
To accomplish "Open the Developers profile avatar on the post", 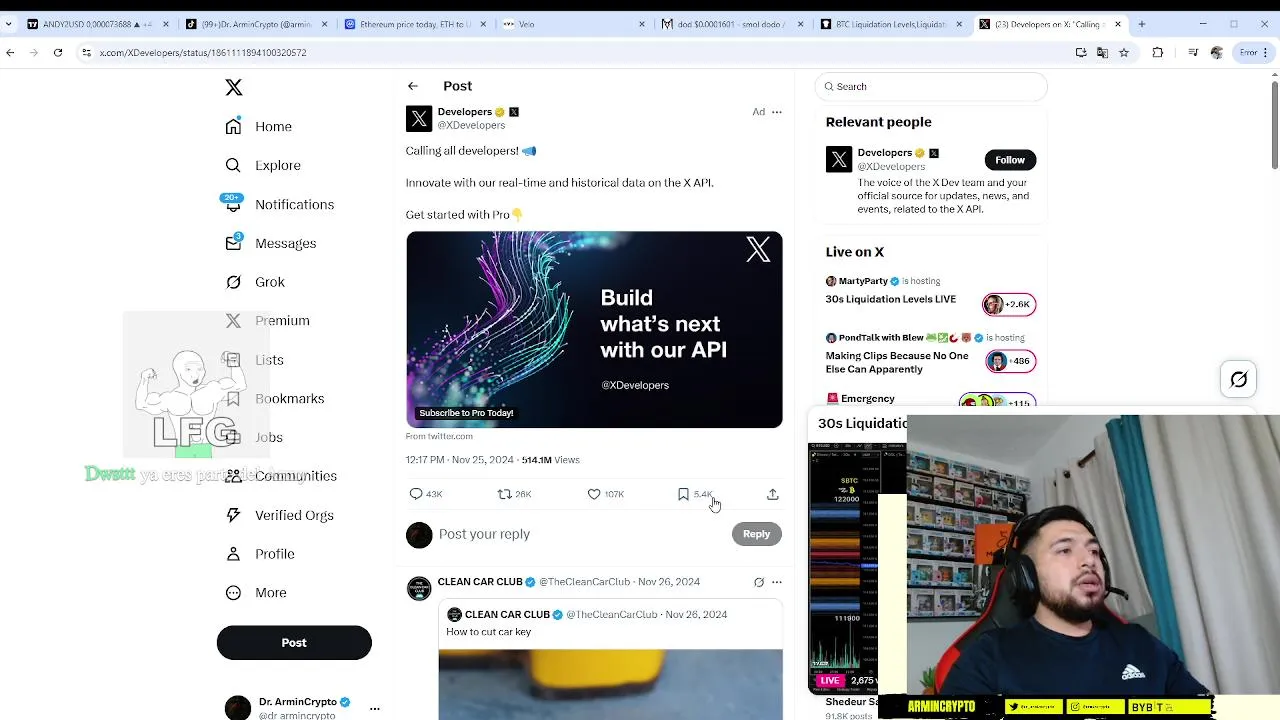I will click(419, 118).
